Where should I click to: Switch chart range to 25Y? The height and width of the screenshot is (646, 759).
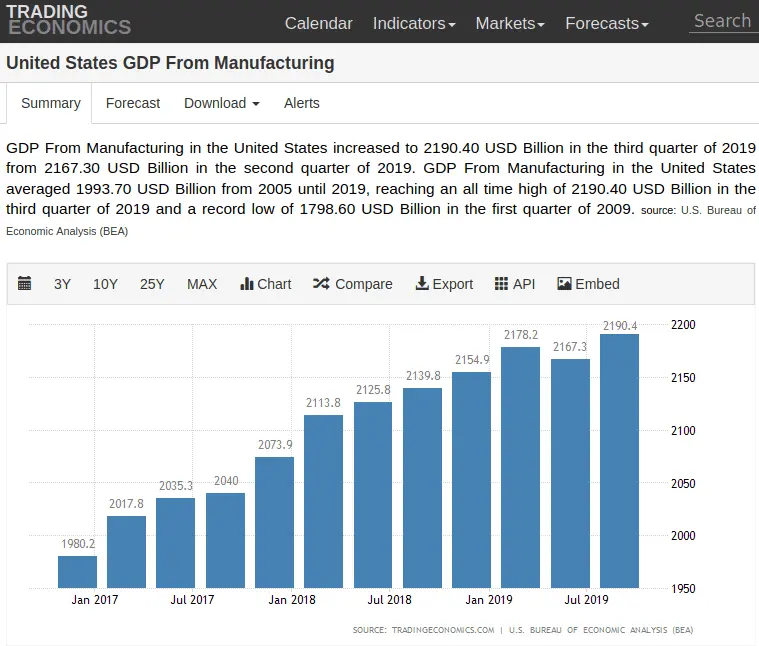[x=152, y=284]
